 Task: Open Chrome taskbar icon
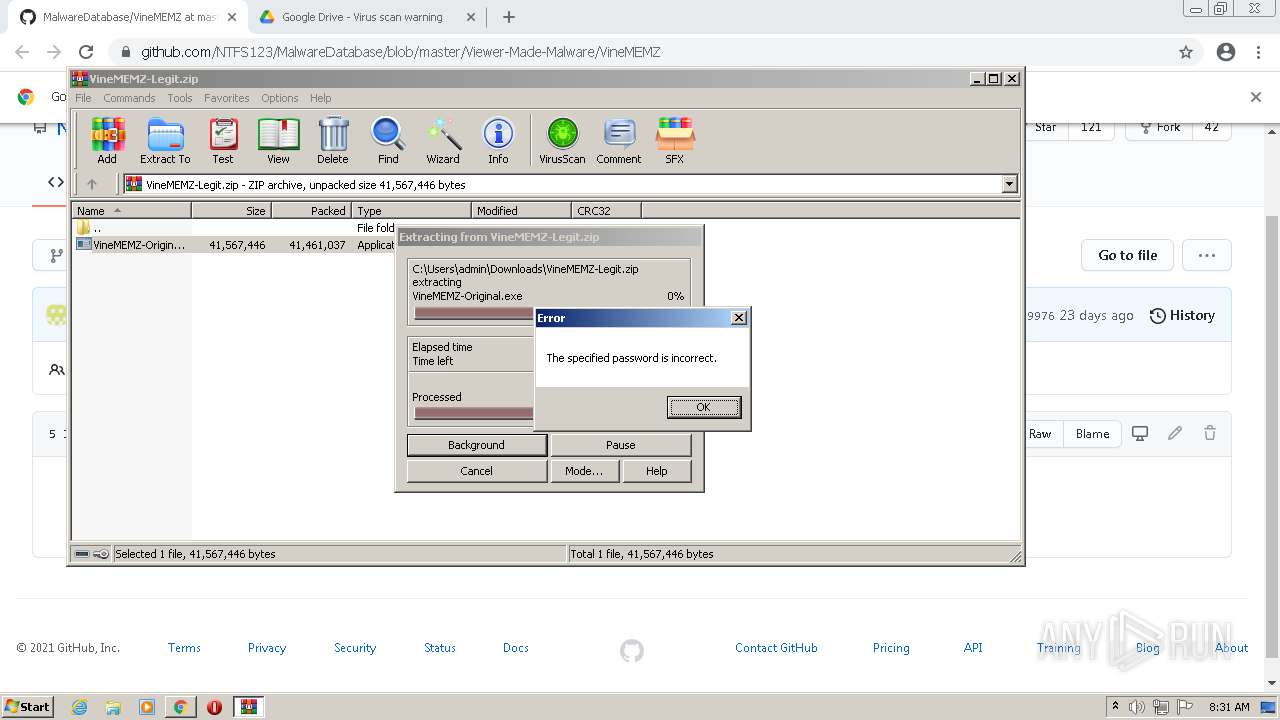[x=180, y=707]
